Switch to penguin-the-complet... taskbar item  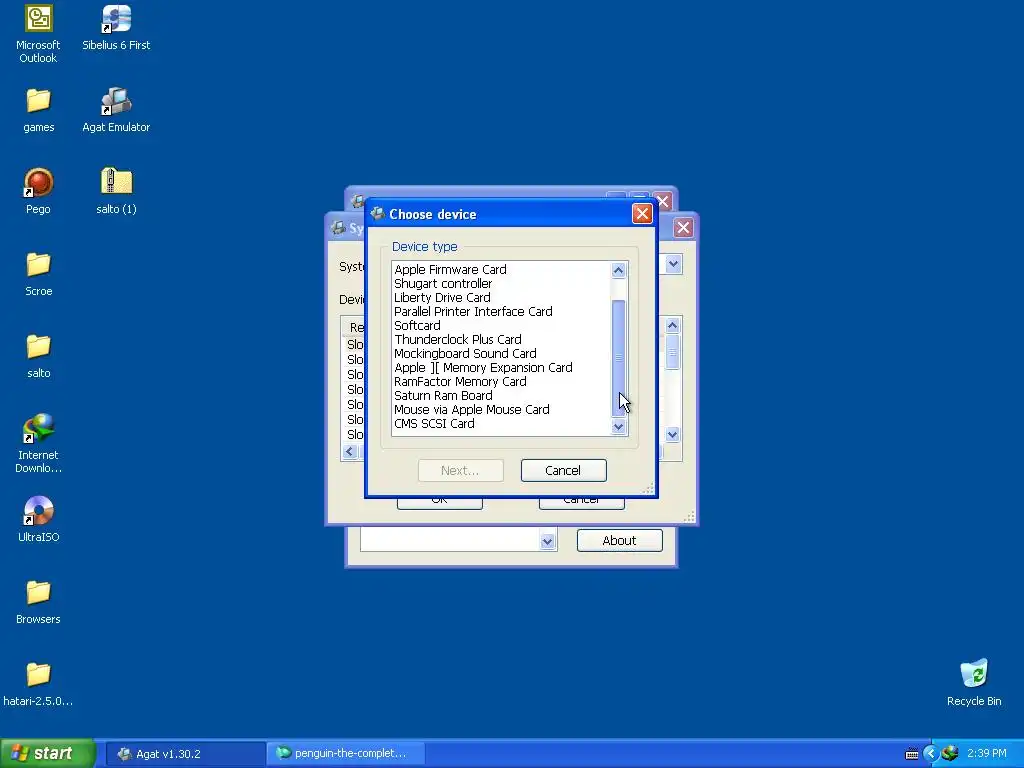pyautogui.click(x=345, y=754)
